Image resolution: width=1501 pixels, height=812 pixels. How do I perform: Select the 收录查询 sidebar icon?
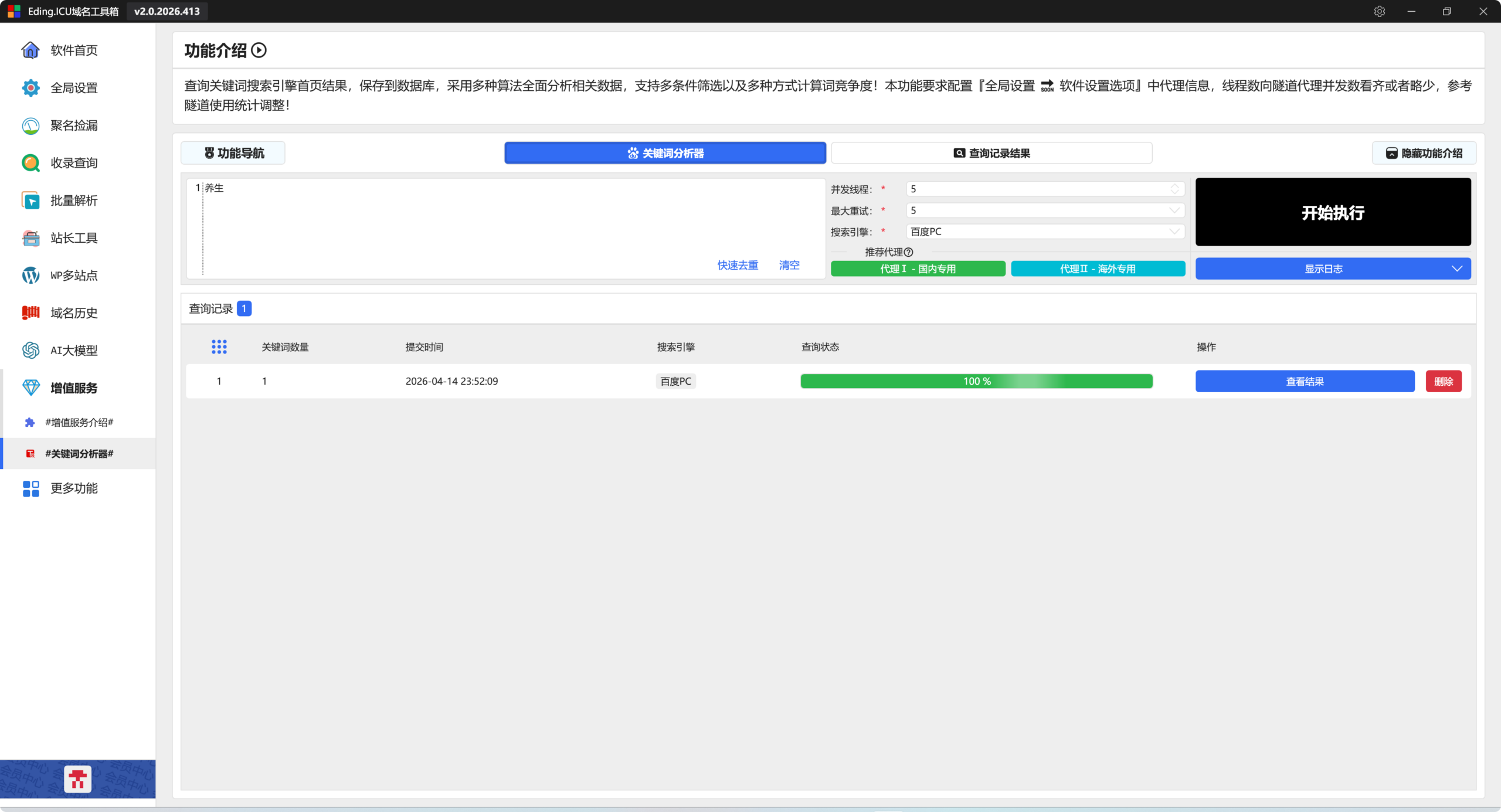tap(30, 163)
